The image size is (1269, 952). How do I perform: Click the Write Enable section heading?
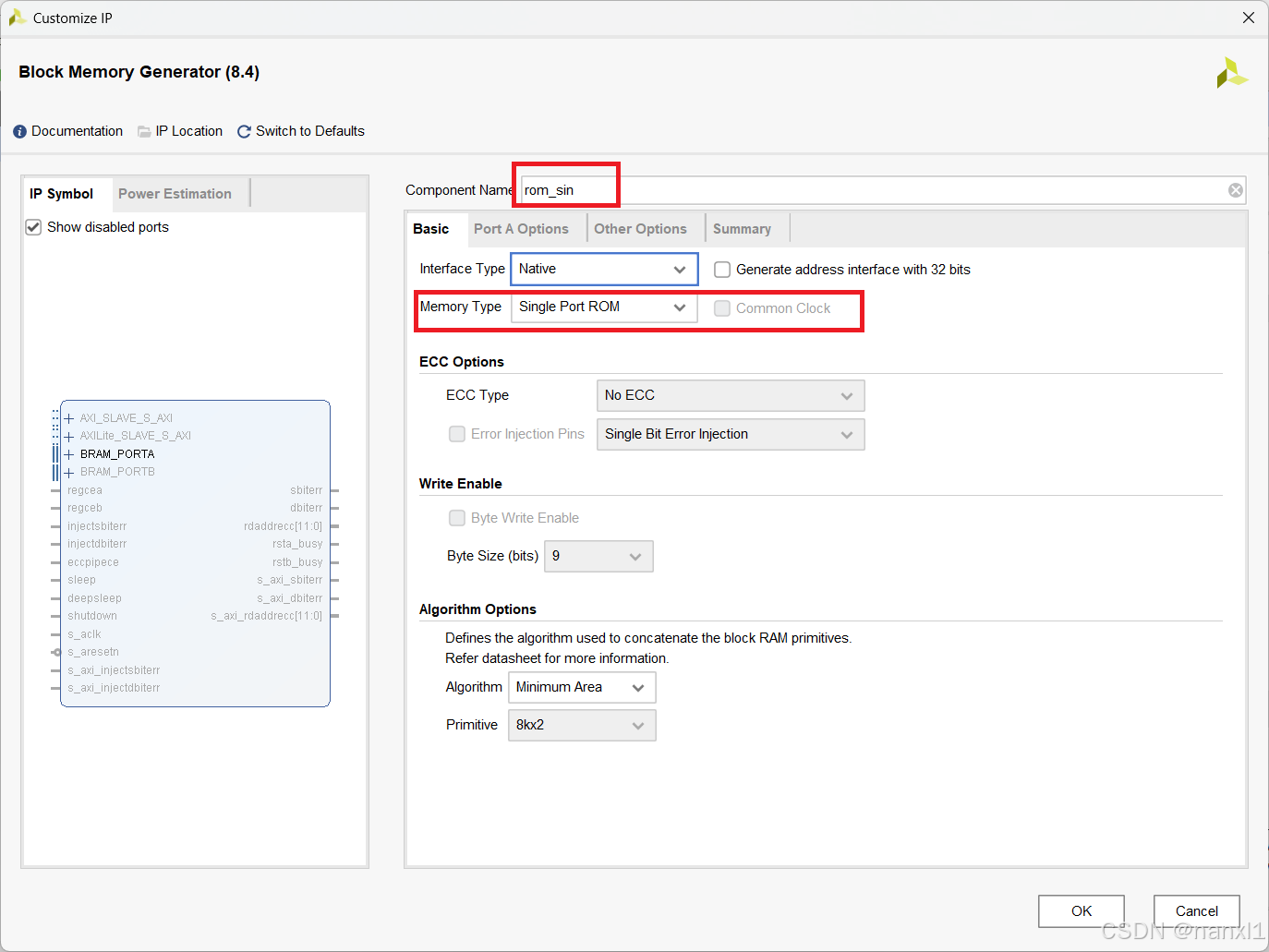[x=461, y=484]
